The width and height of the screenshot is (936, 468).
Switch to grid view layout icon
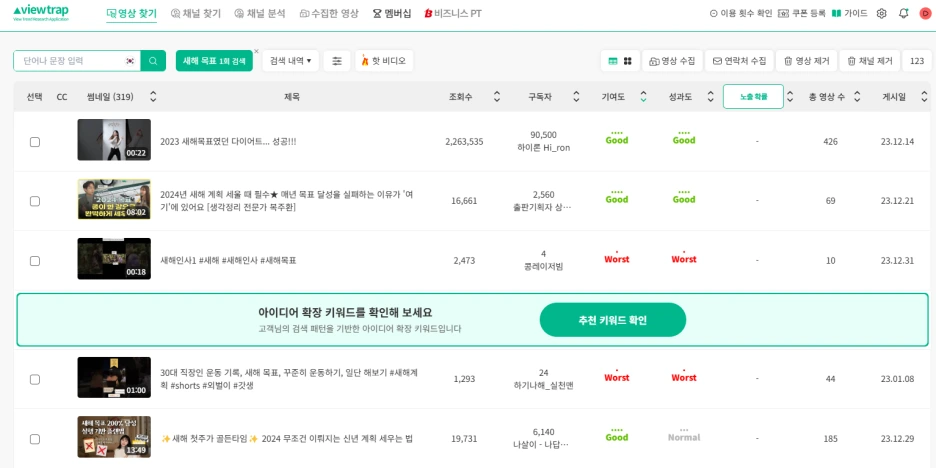(x=627, y=61)
